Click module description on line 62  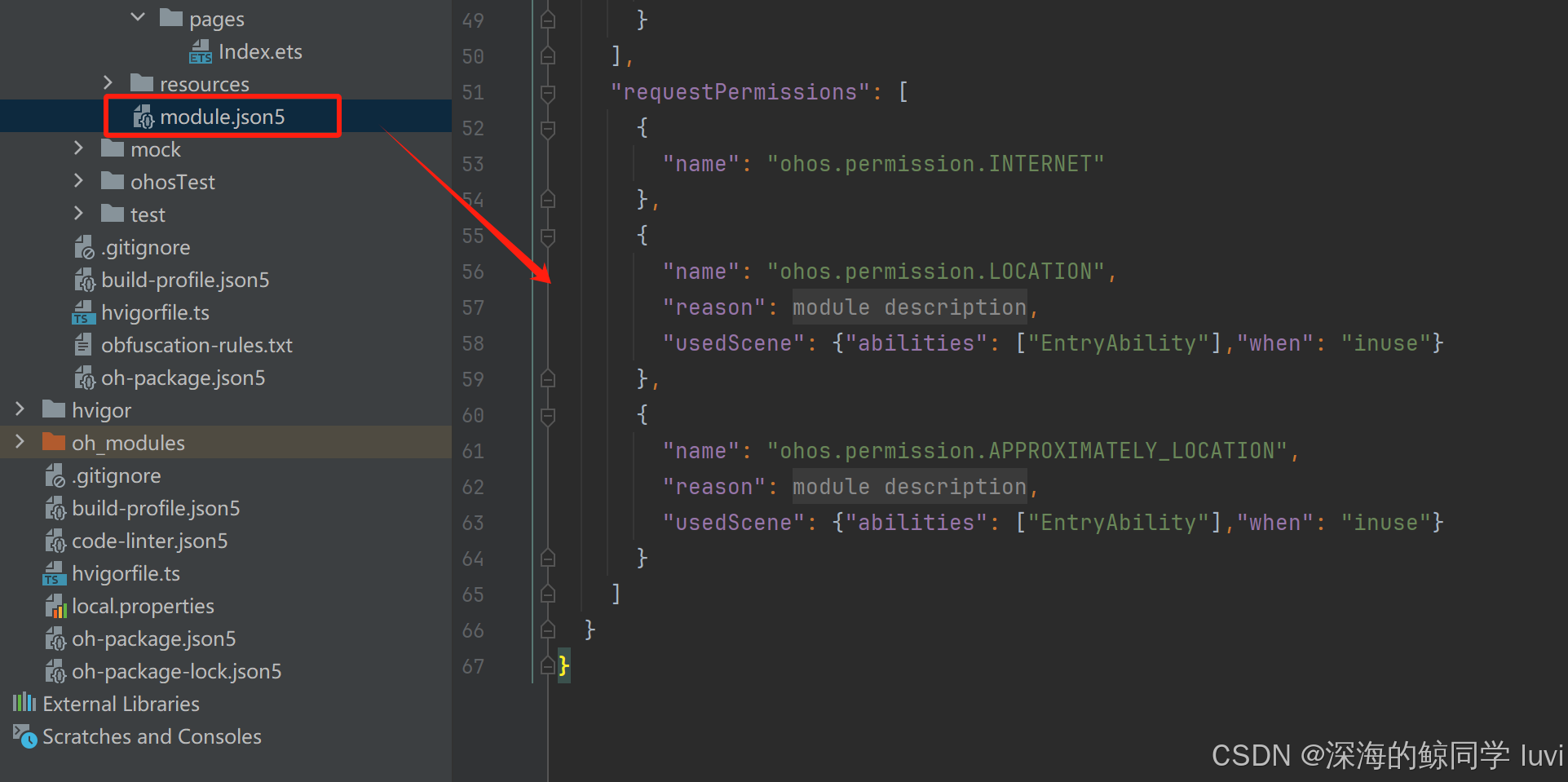[x=909, y=487]
